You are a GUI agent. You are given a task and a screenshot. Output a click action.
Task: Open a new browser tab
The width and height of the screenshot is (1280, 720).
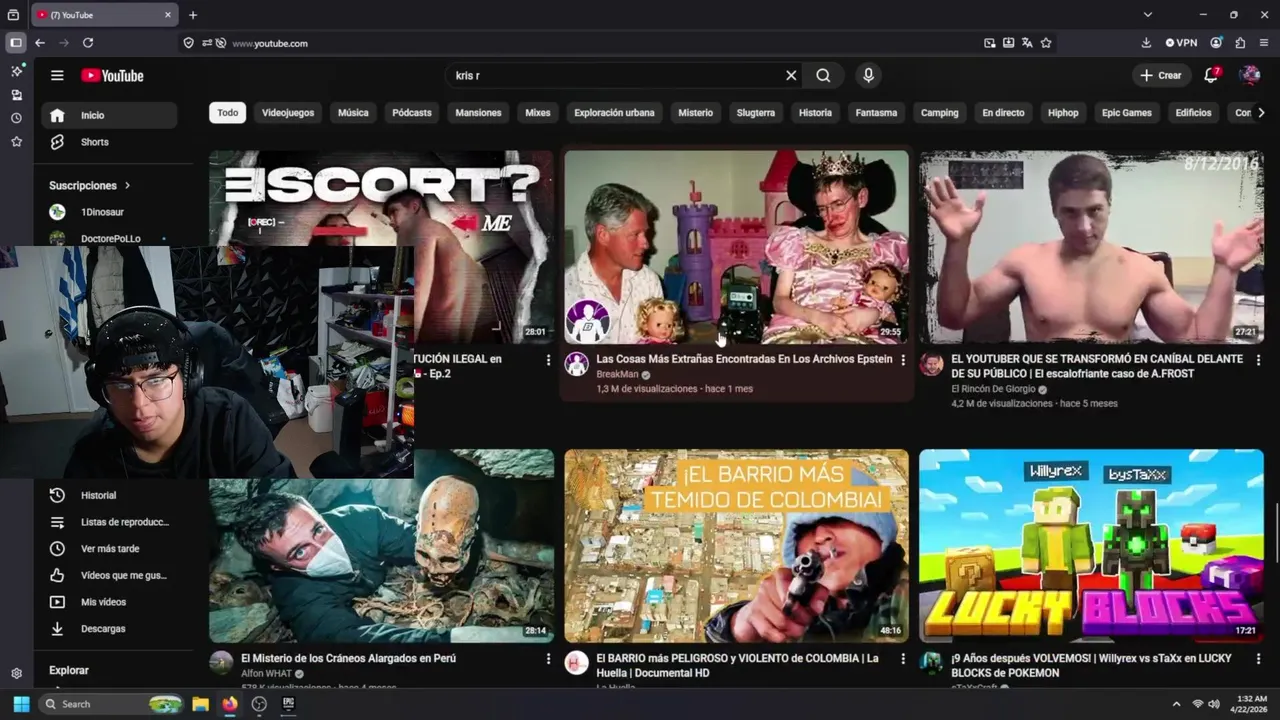tap(193, 15)
